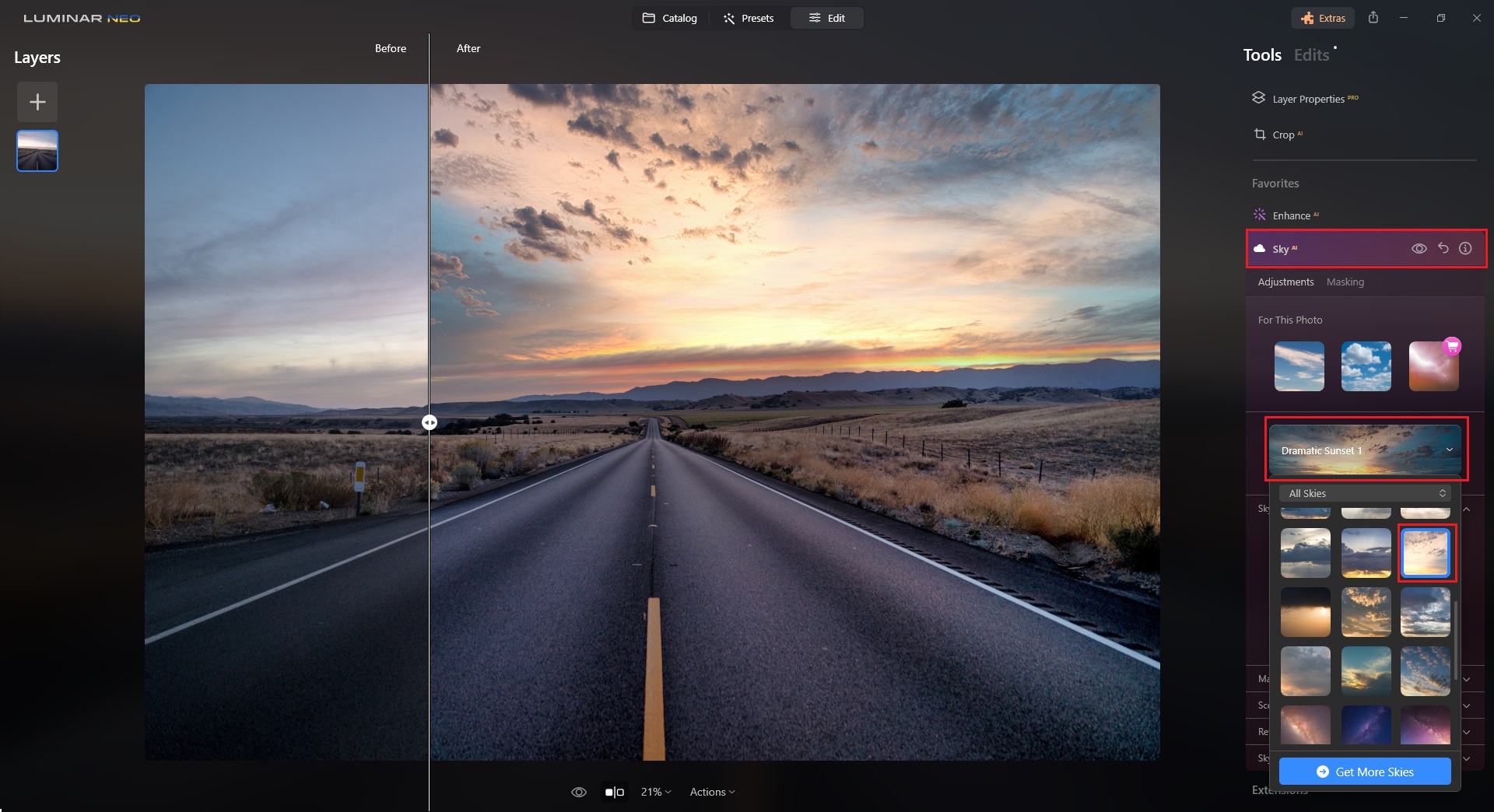
Task: Click the After label
Action: coord(468,48)
